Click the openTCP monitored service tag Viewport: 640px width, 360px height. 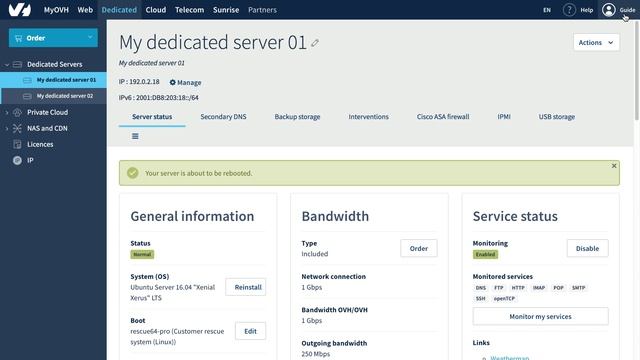click(504, 298)
